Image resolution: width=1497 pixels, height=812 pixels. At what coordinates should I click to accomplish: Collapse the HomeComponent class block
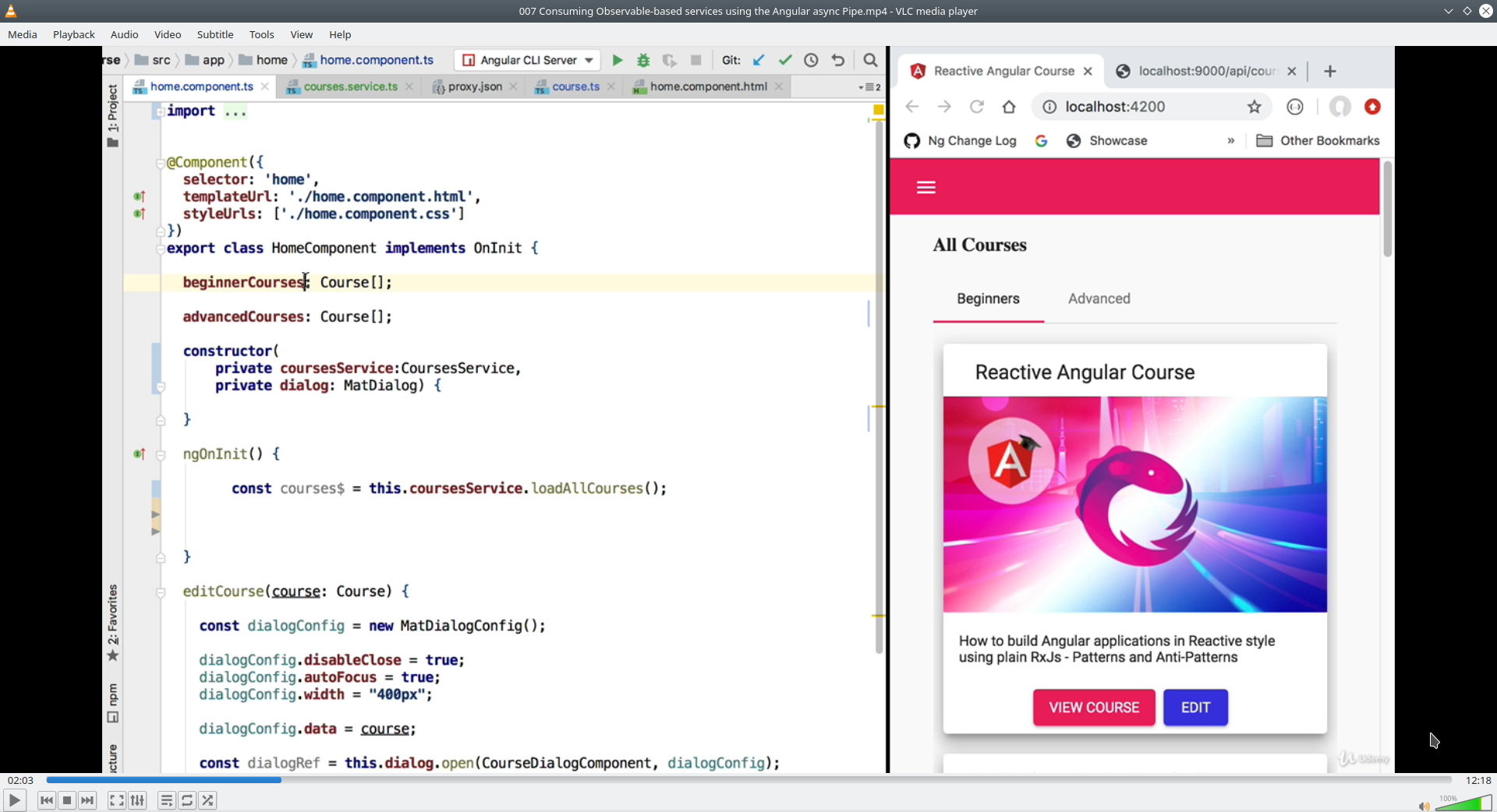[160, 249]
